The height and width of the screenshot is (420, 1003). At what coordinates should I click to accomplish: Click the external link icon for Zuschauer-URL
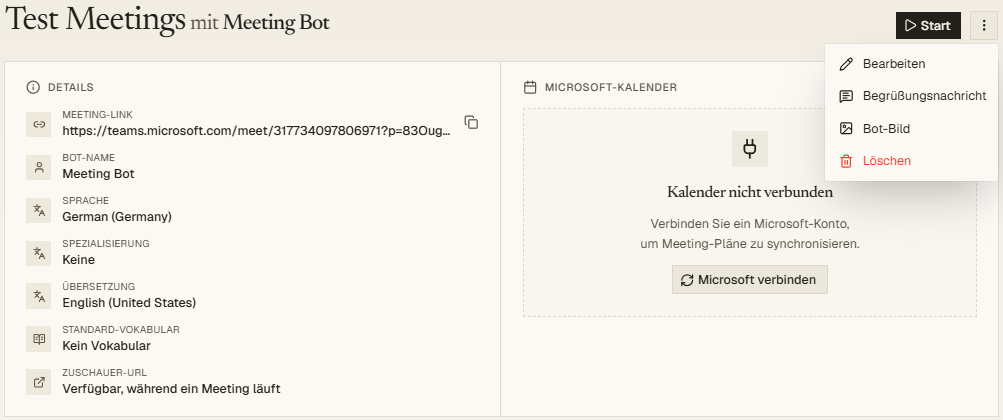(38, 382)
